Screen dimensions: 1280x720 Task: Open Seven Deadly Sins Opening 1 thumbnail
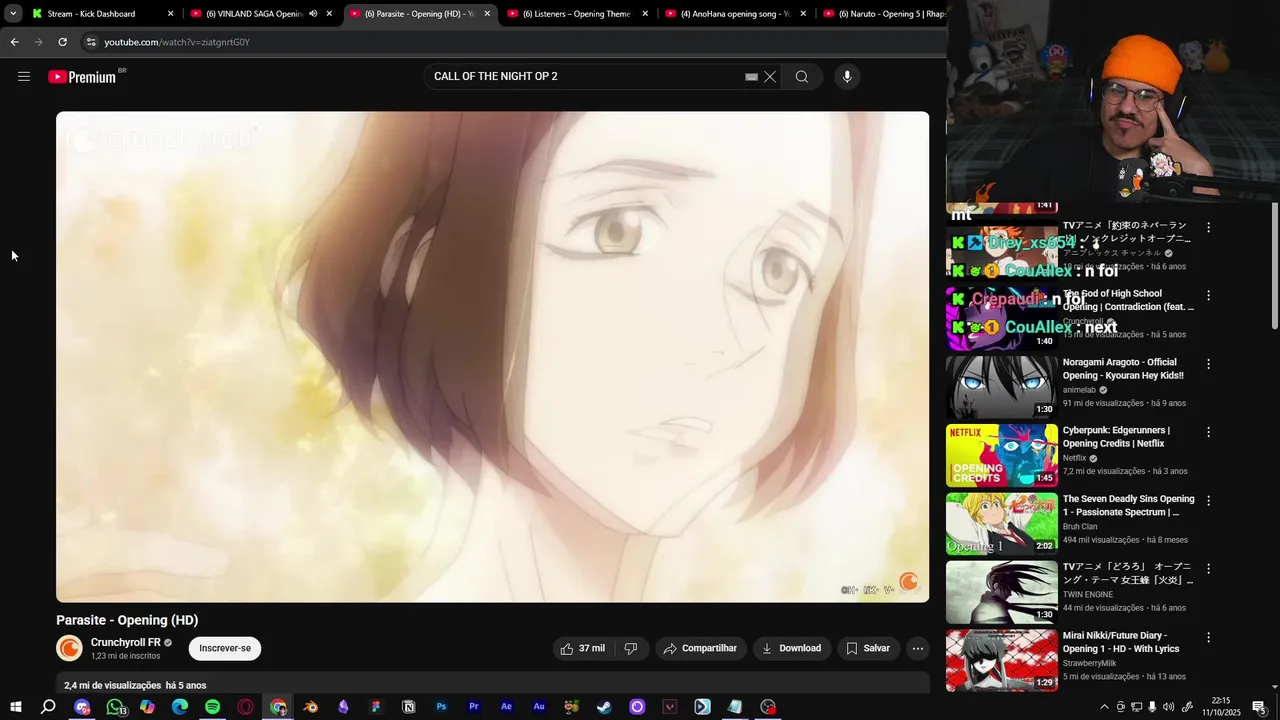[x=1002, y=523]
